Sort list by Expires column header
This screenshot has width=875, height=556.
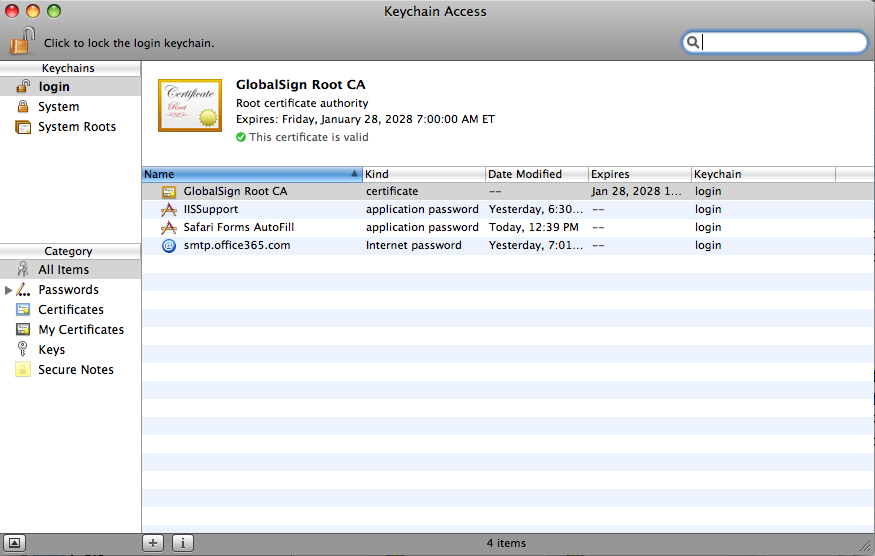tap(640, 174)
